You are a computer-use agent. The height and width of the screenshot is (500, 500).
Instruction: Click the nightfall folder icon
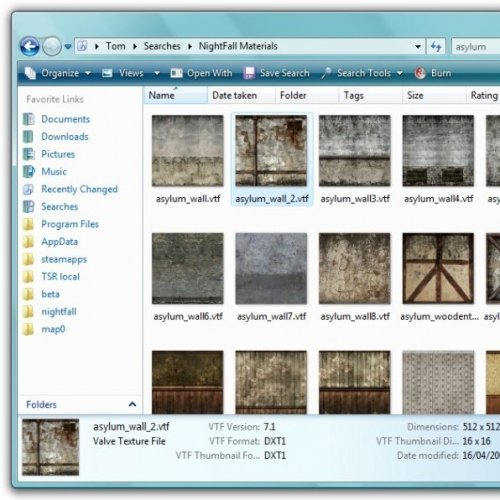(x=29, y=311)
